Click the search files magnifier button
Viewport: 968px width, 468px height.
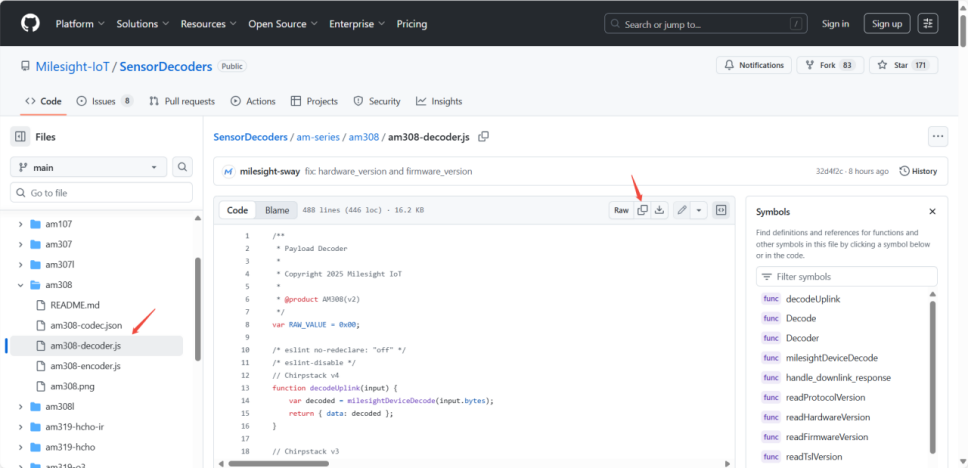[x=182, y=167]
